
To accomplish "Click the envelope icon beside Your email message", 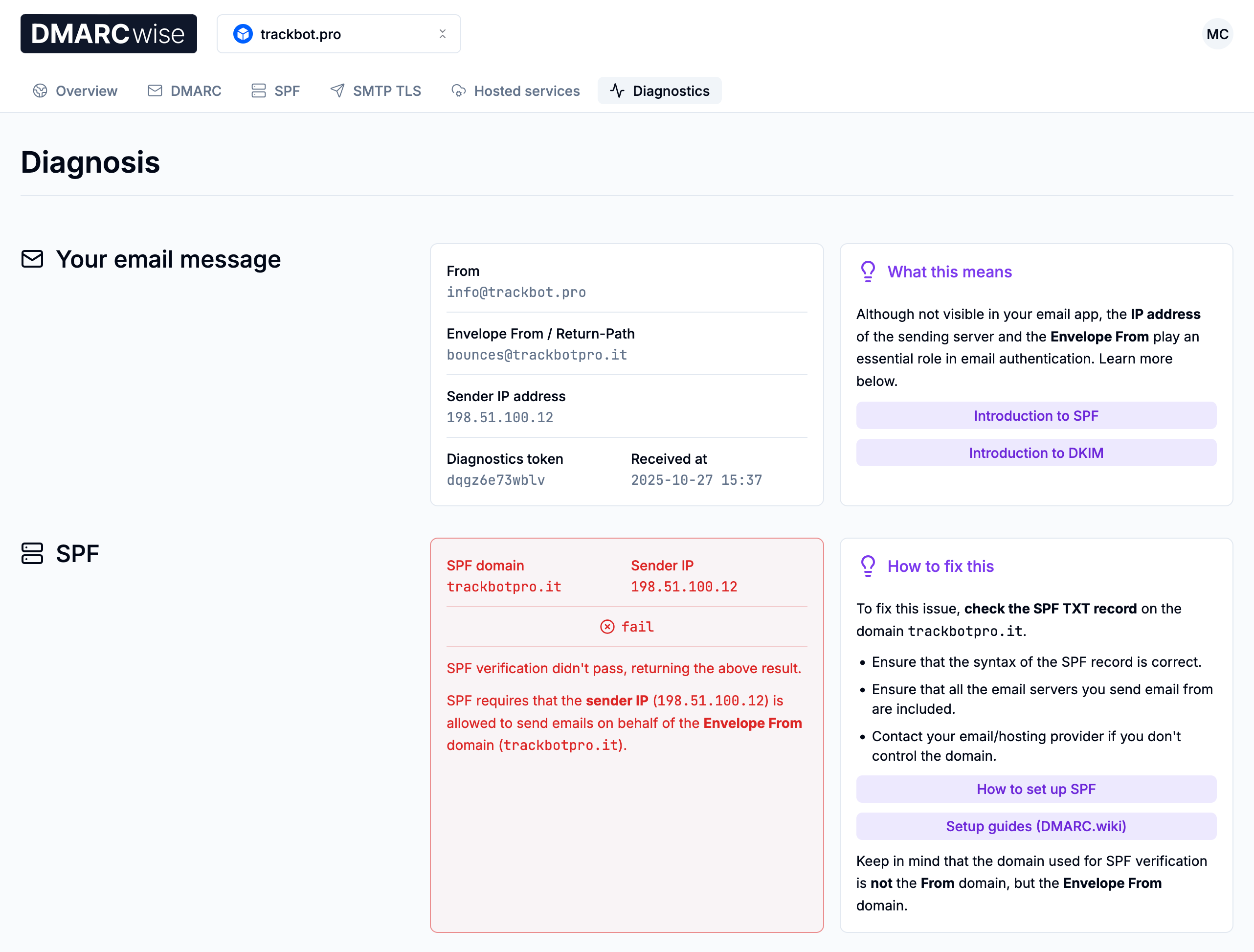I will point(32,259).
